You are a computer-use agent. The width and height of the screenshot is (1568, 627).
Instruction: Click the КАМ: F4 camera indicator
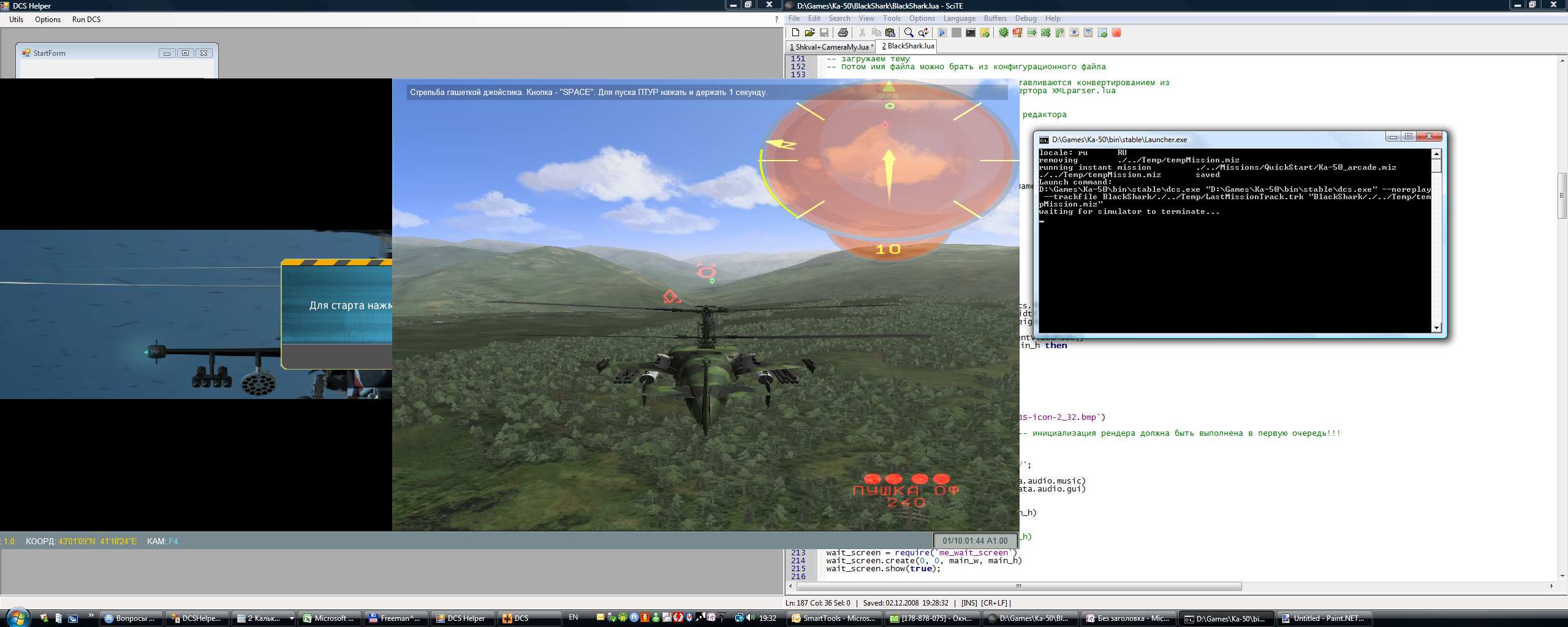coord(162,541)
